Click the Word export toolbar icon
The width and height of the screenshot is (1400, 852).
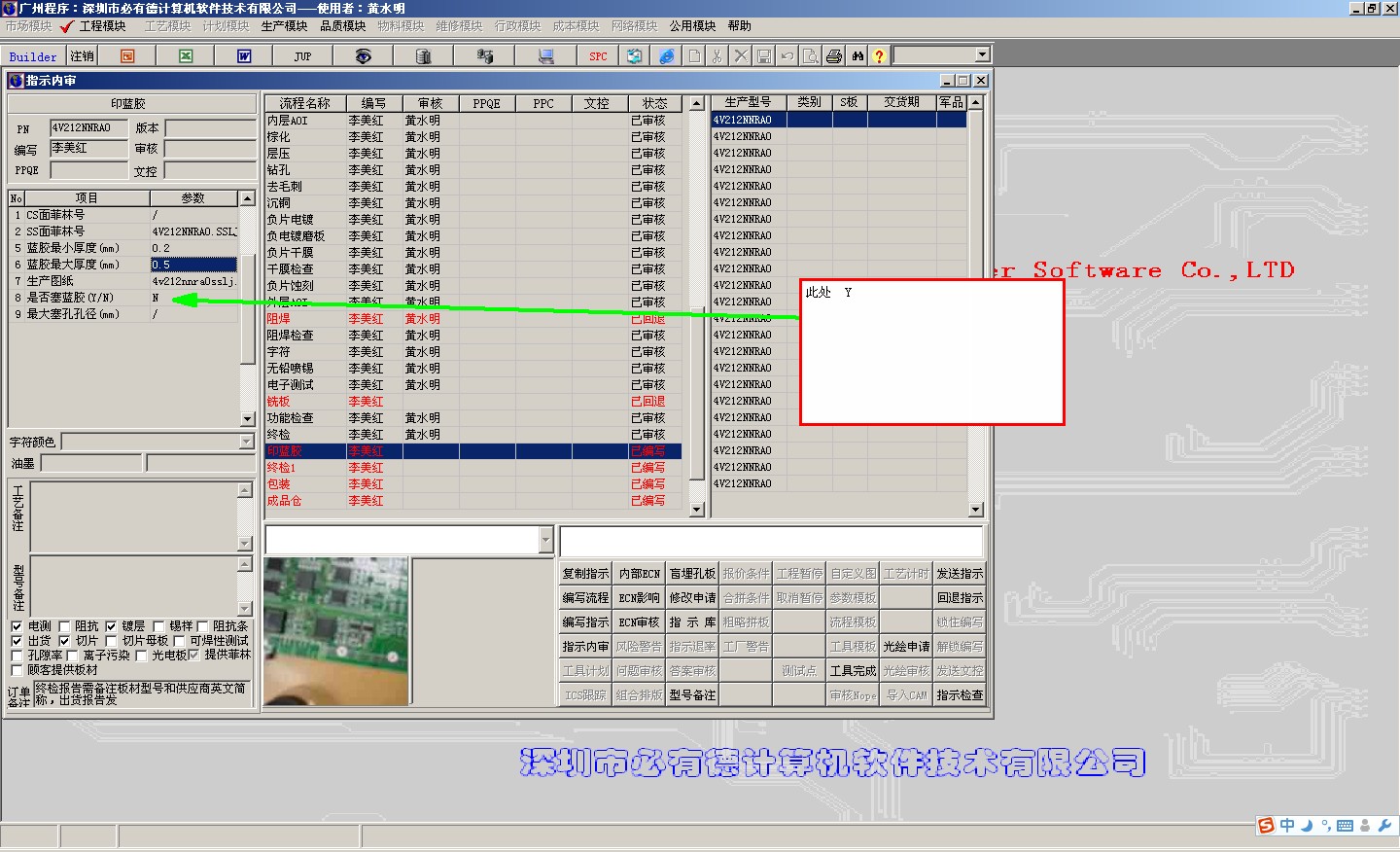244,56
